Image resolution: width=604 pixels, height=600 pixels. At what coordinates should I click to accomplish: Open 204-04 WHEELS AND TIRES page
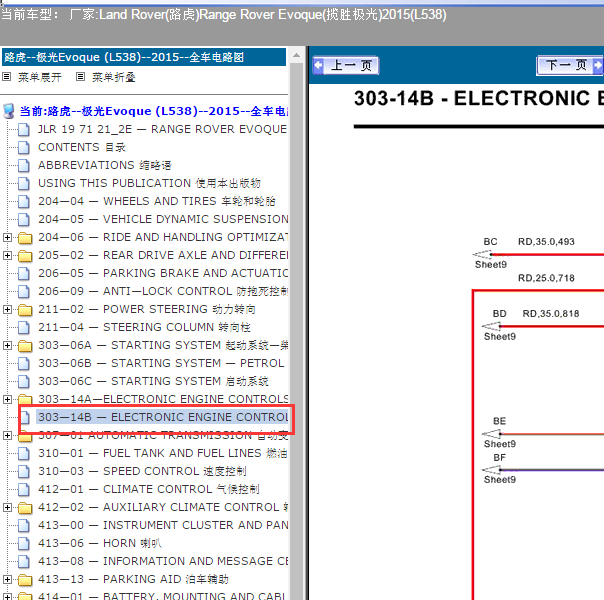tap(157, 201)
